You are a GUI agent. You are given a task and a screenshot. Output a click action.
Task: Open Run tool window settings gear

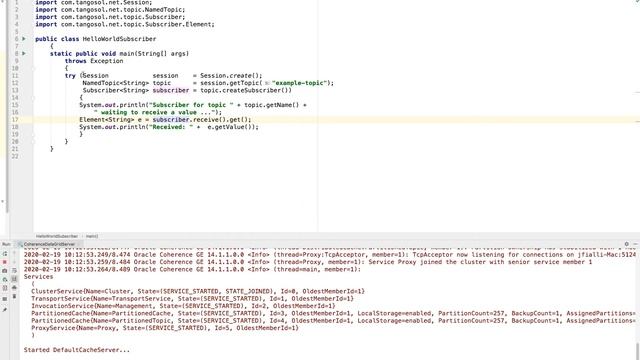click(x=627, y=244)
